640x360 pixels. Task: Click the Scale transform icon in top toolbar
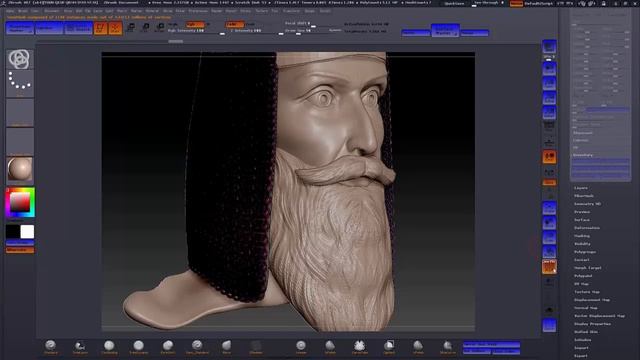pos(145,27)
